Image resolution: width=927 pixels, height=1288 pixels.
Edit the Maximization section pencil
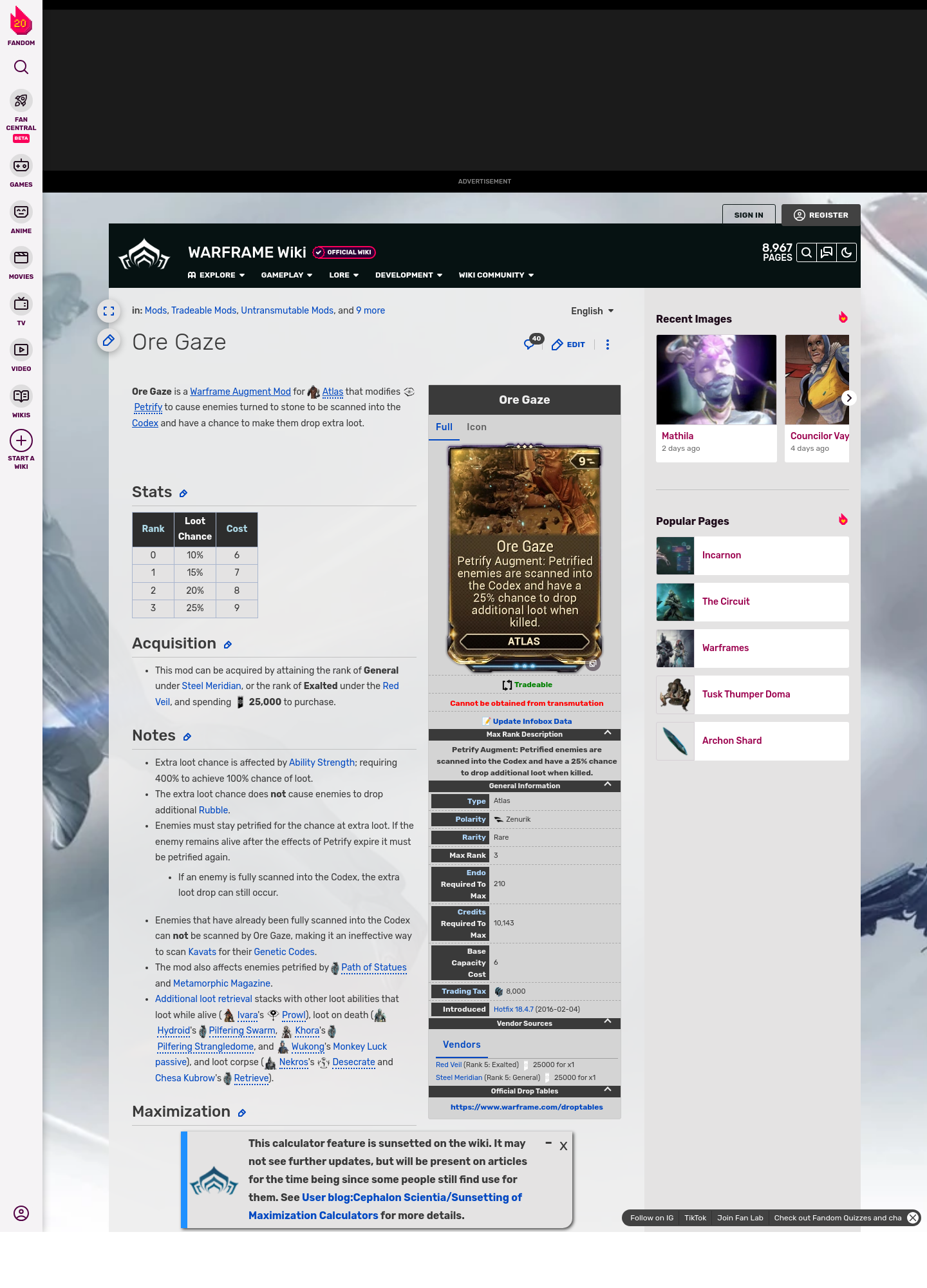(242, 1113)
